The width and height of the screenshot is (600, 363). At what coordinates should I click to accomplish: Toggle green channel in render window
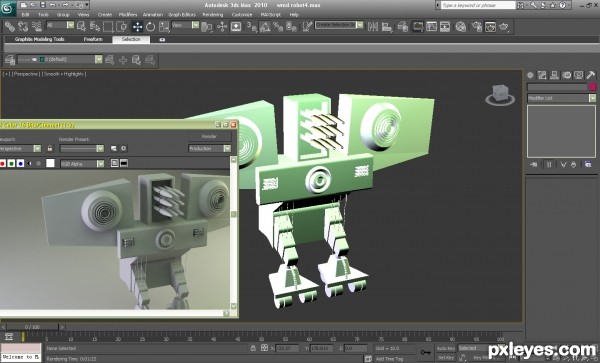pos(11,163)
